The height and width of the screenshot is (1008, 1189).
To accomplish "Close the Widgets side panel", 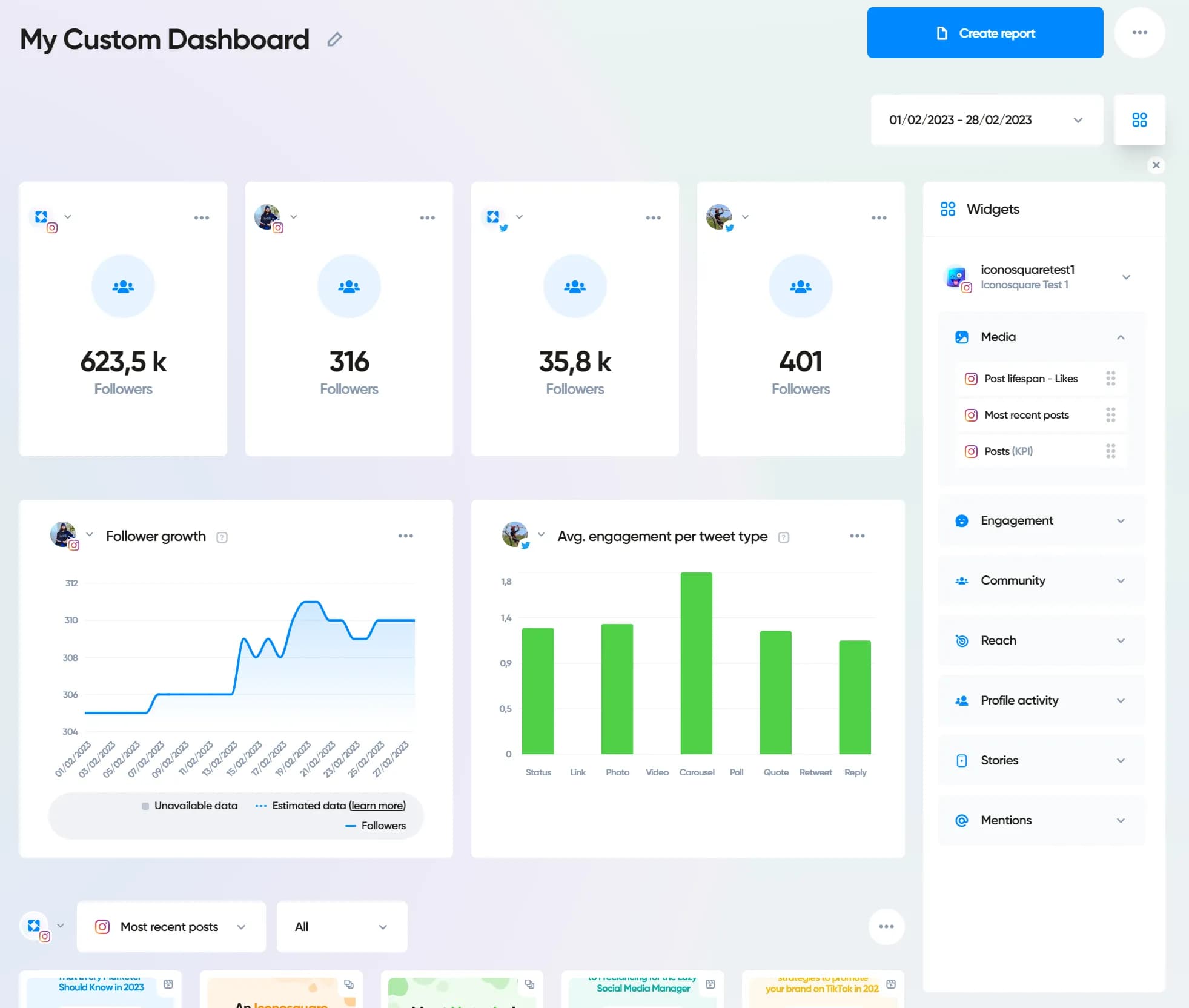I will coord(1156,165).
